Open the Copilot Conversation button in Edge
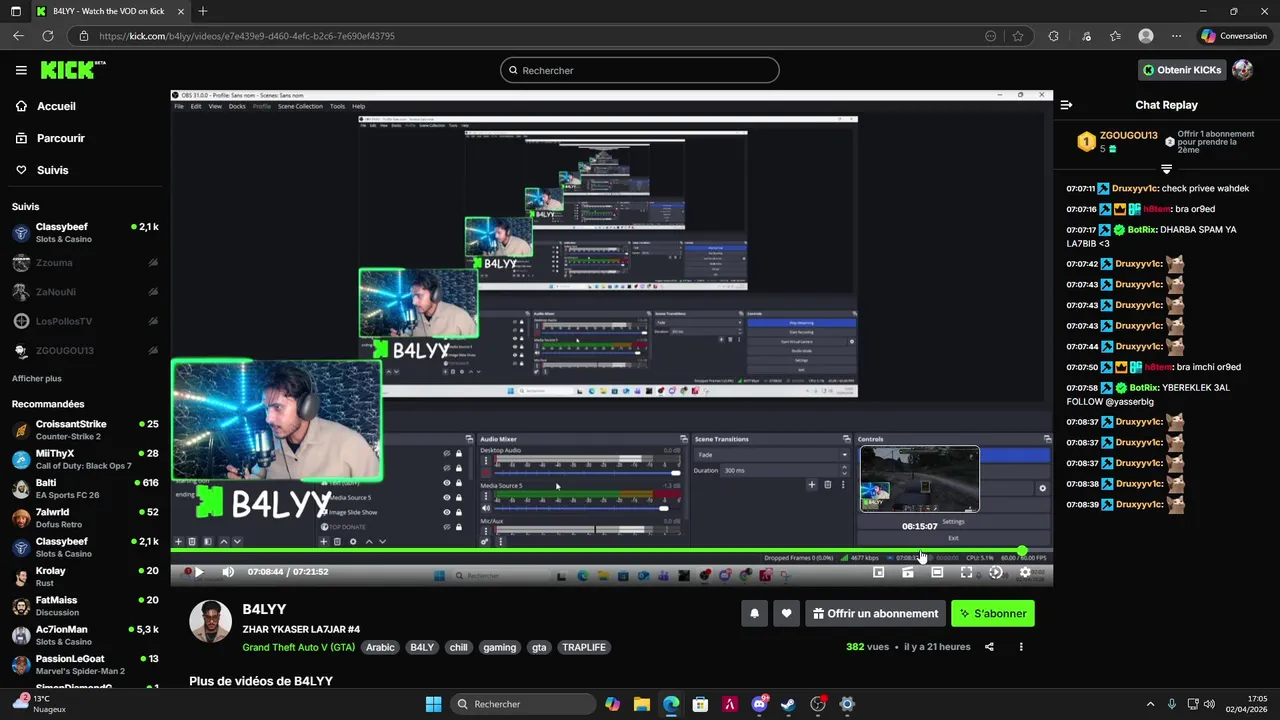The height and width of the screenshot is (720, 1280). click(x=1234, y=36)
